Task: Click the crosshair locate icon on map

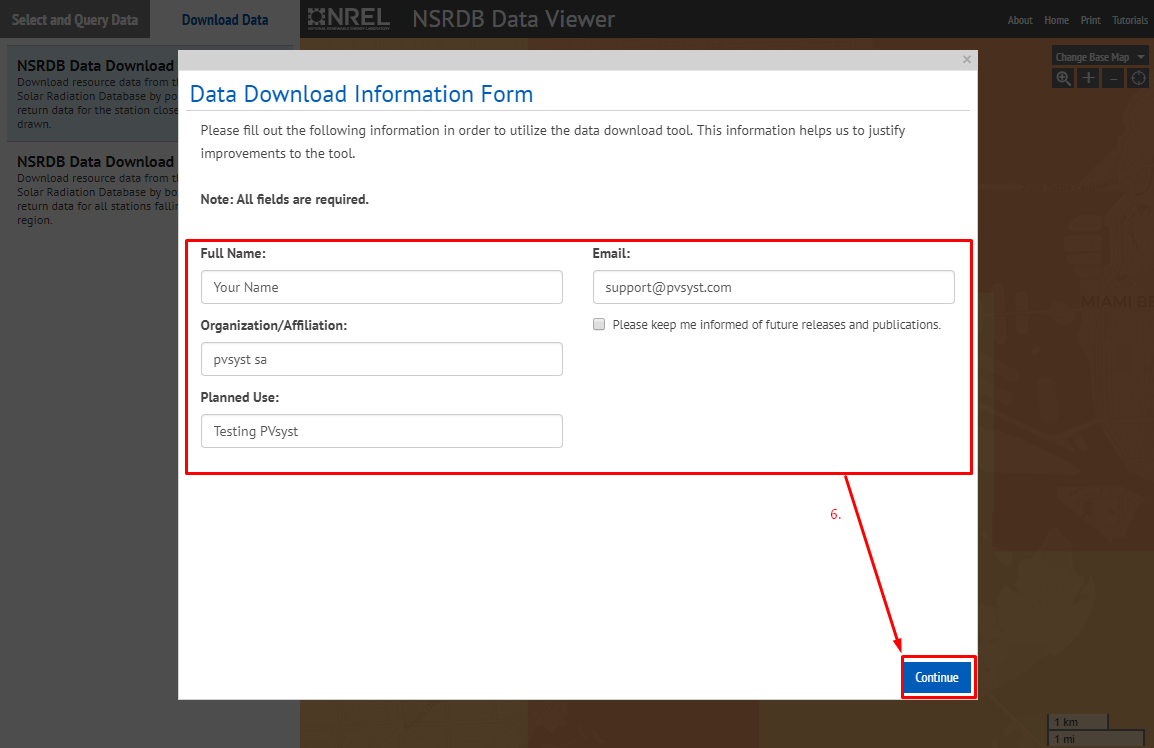Action: [x=1138, y=78]
